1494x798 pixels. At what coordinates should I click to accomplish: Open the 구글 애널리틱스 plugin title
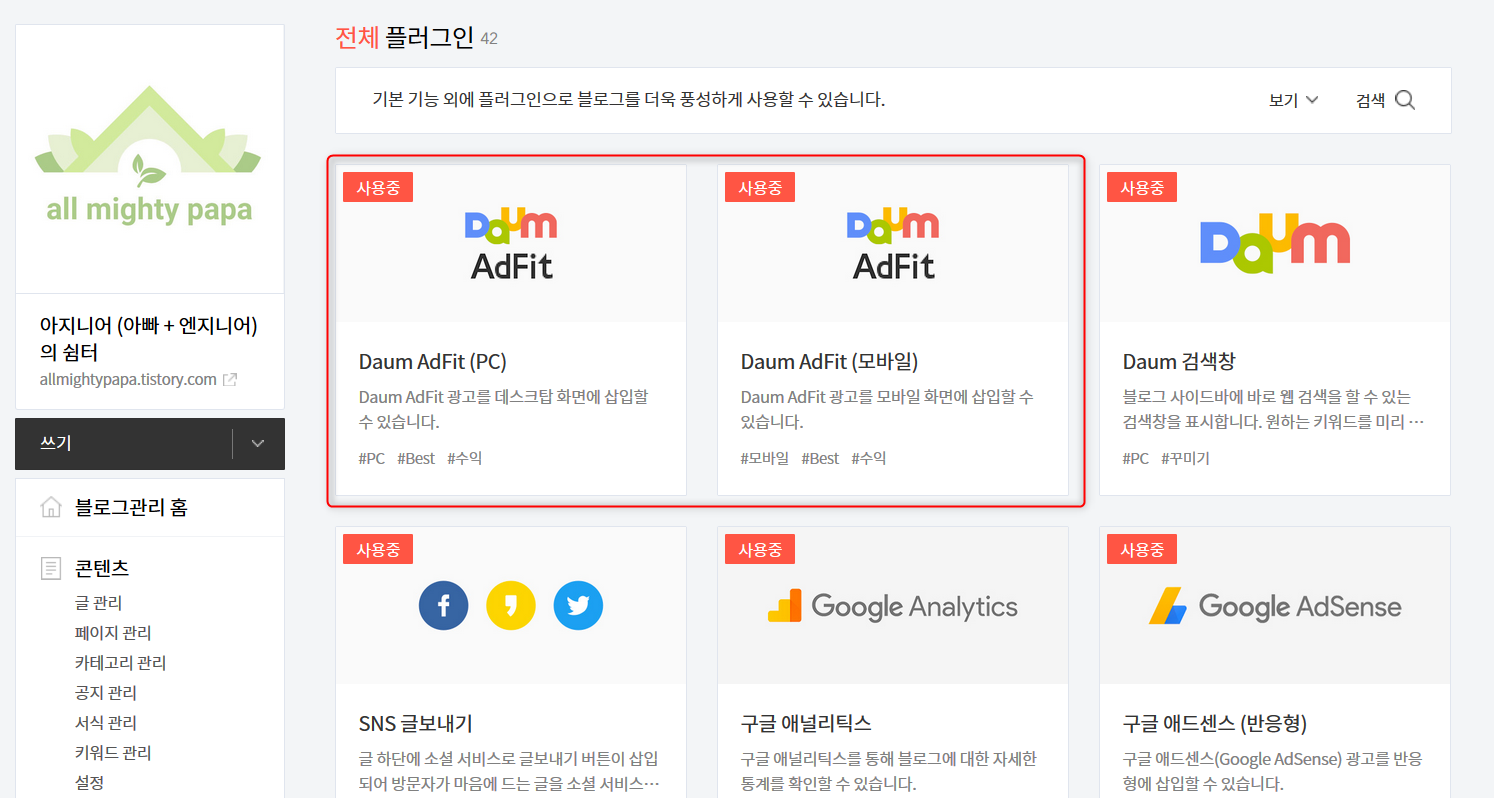click(806, 723)
